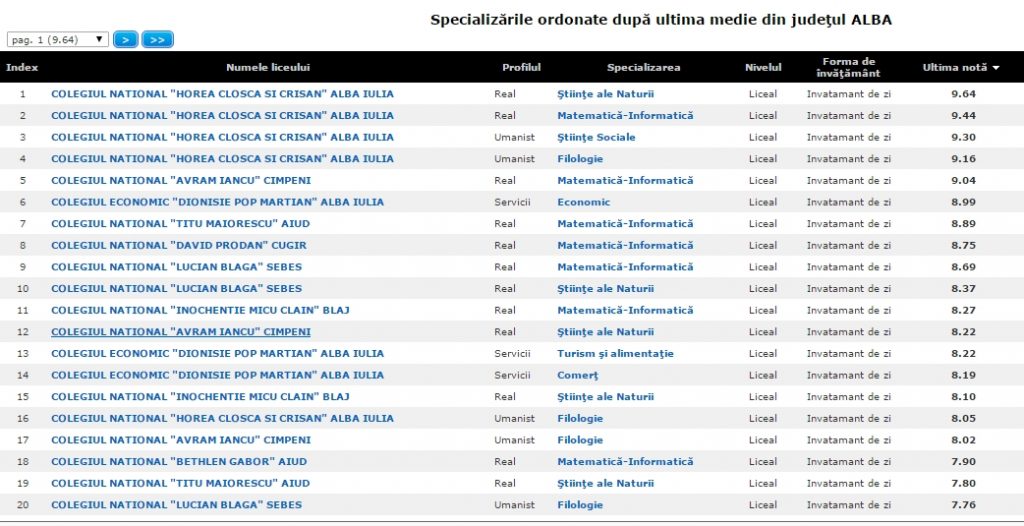Click the Profilul column header
This screenshot has width=1024, height=526.
pos(521,67)
